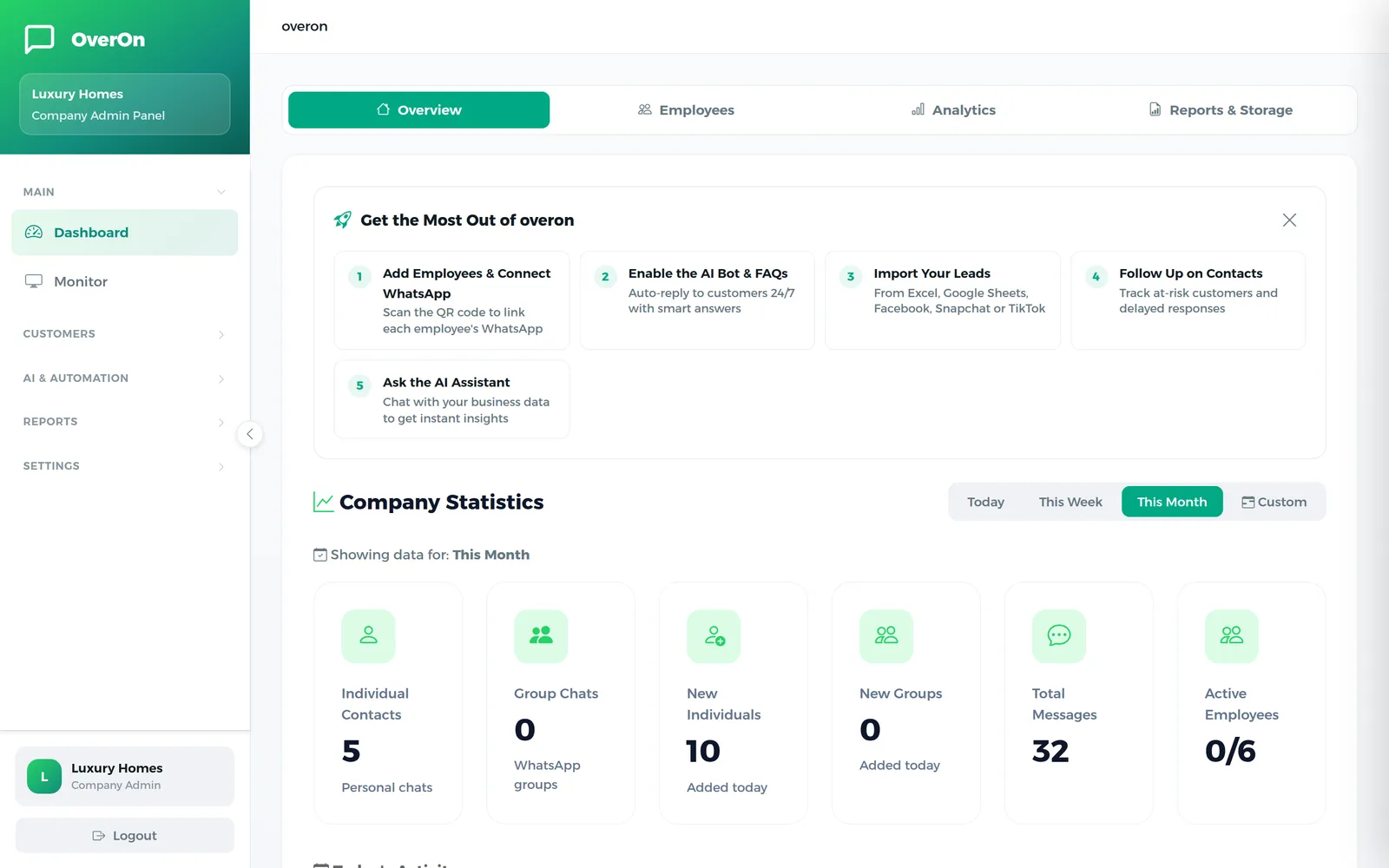Choose the Custom date range

1274,502
